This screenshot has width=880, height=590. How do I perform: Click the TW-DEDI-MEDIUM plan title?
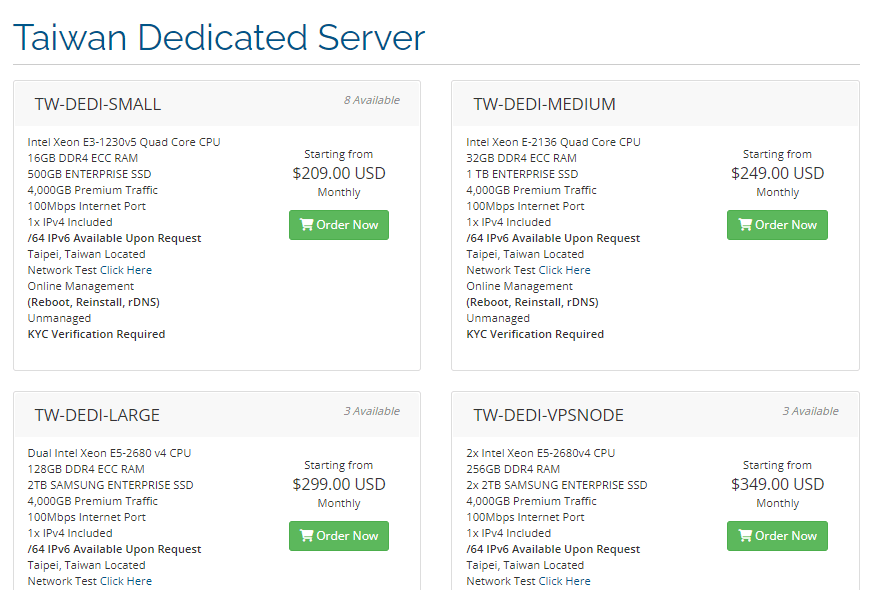[x=544, y=104]
